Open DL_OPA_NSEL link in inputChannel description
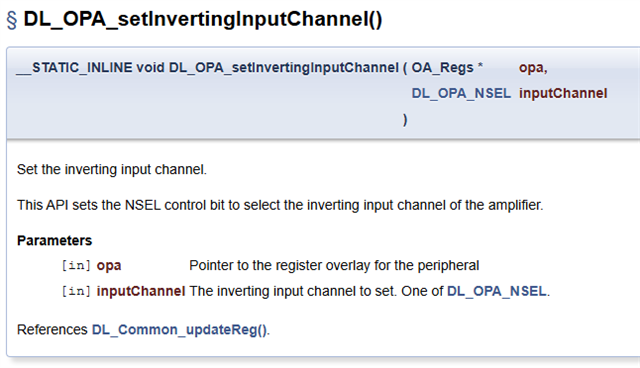The width and height of the screenshot is (640, 368). (497, 291)
